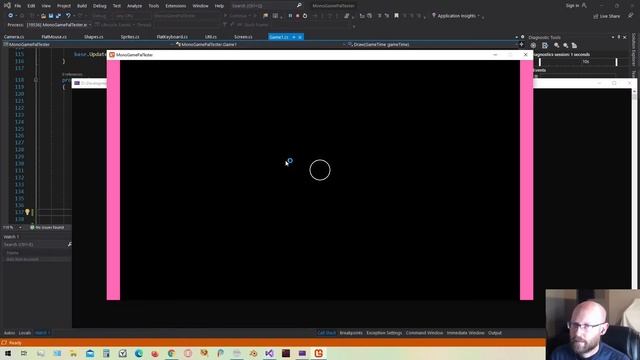This screenshot has height=360, width=640.
Task: Click the Visual Studio logo icon
Action: [7, 6]
